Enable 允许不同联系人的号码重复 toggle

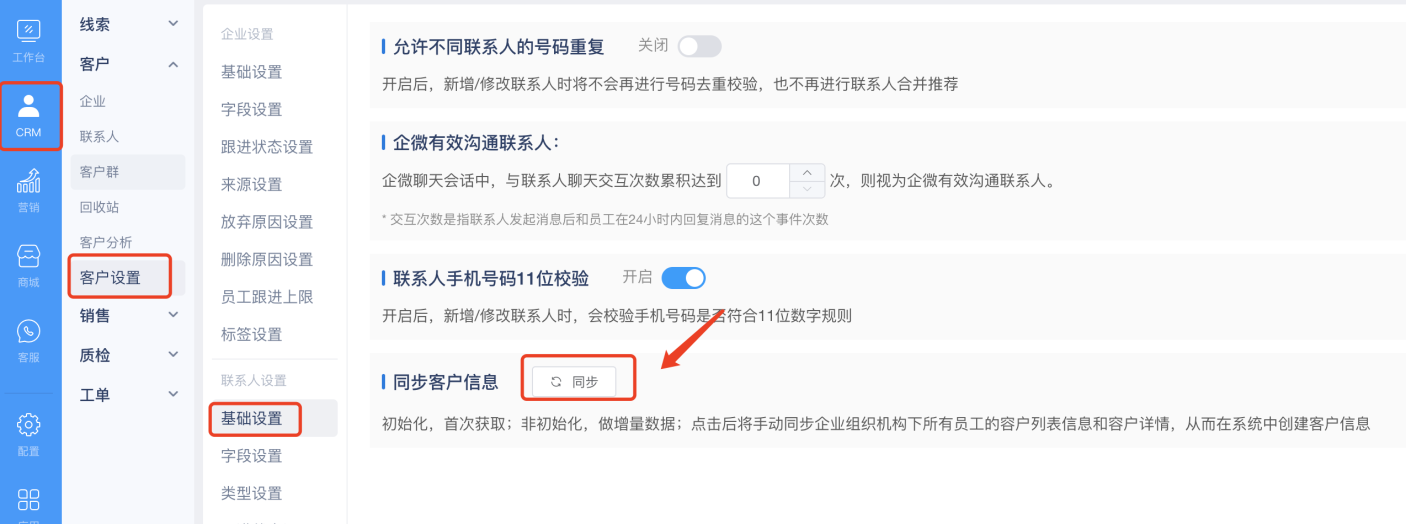pyautogui.click(x=699, y=46)
